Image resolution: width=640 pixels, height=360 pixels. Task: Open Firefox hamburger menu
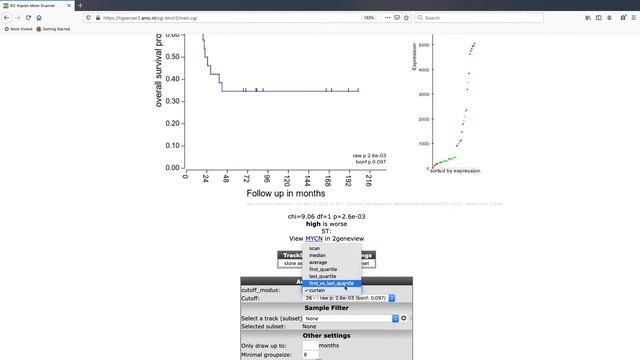634,18
